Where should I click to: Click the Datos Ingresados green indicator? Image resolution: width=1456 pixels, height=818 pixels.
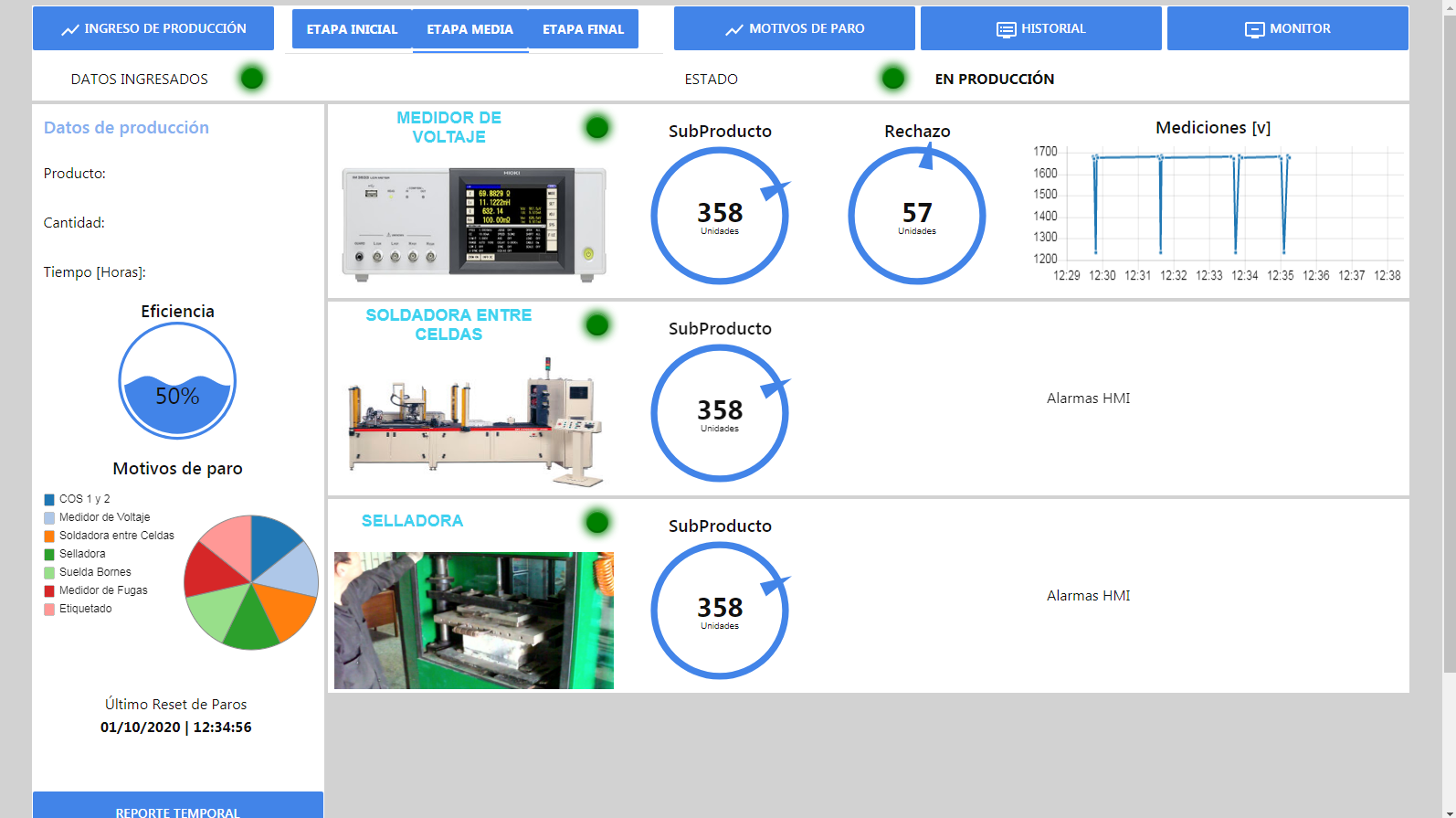click(252, 79)
